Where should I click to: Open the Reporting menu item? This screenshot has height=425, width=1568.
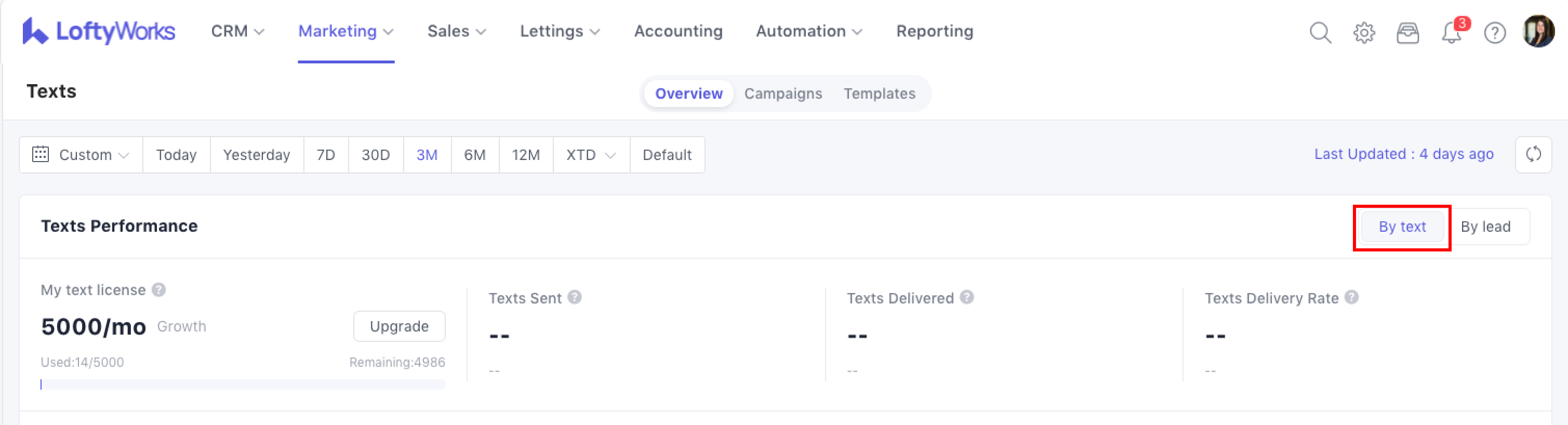934,31
